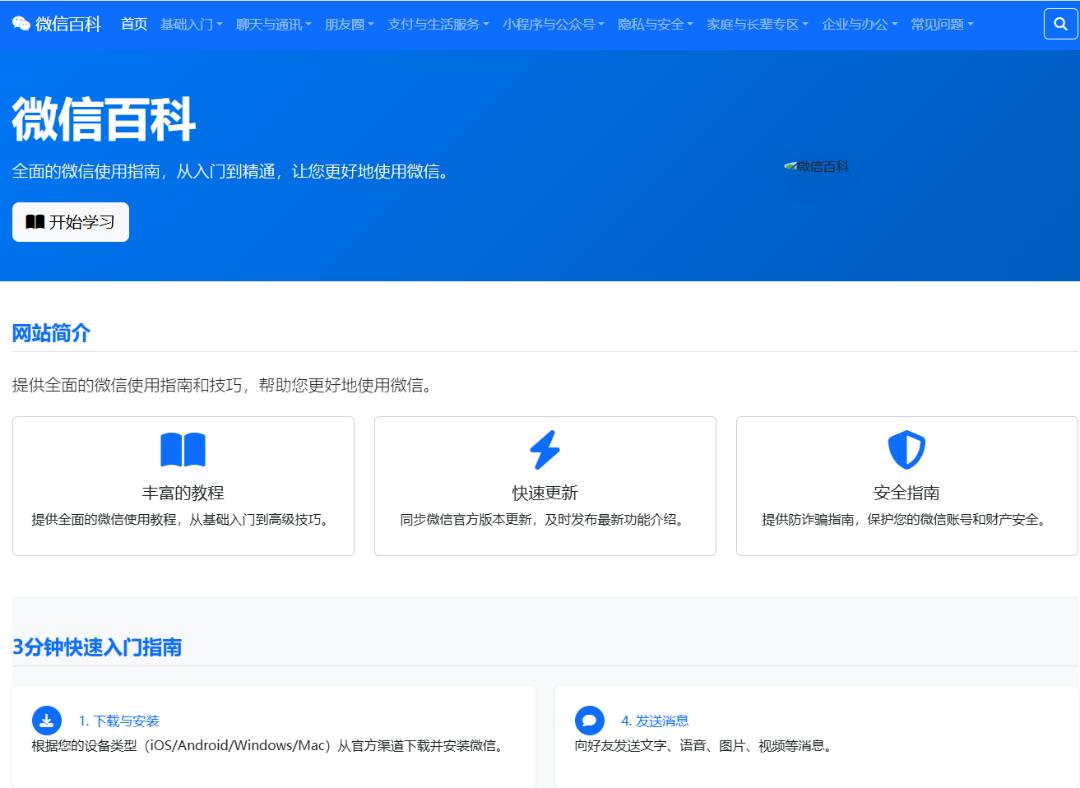
Task: Click the chat bubble icon beside 发送消息
Action: click(x=590, y=720)
